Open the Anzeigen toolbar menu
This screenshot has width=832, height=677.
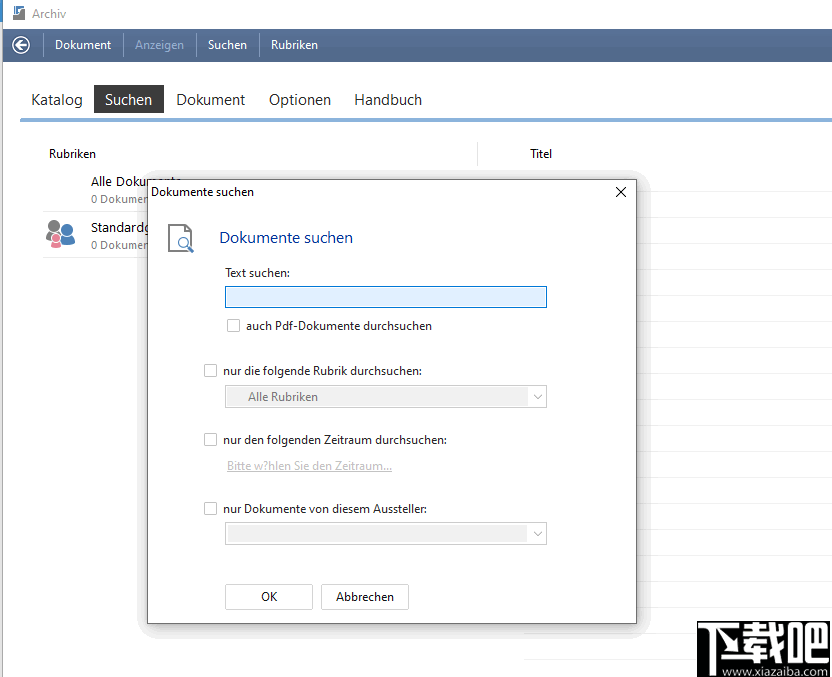pos(159,45)
